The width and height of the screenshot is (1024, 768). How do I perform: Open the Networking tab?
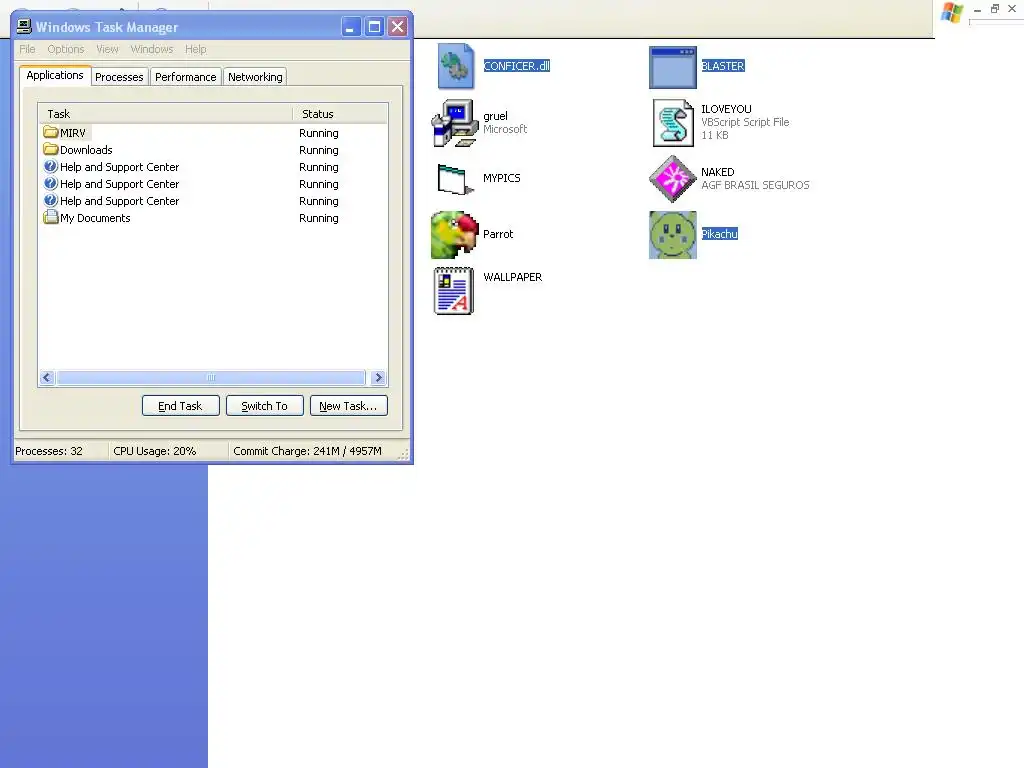(x=255, y=77)
